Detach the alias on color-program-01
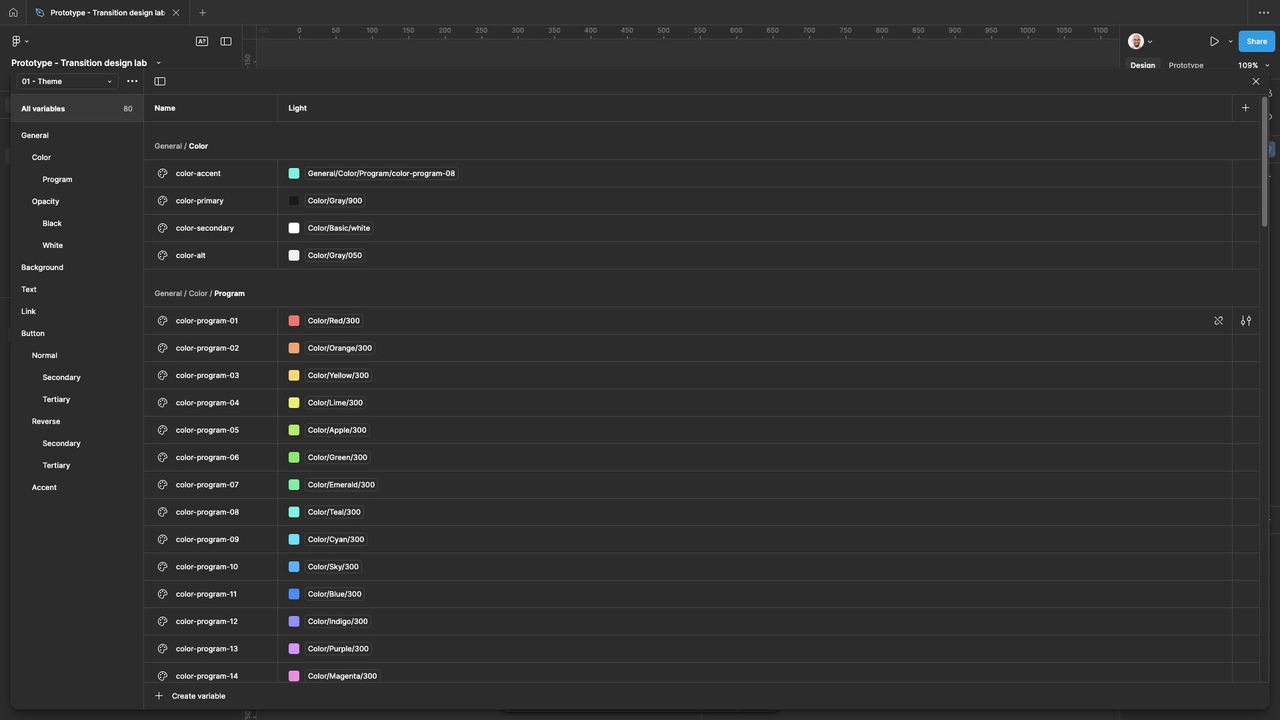1280x720 pixels. 1218,321
